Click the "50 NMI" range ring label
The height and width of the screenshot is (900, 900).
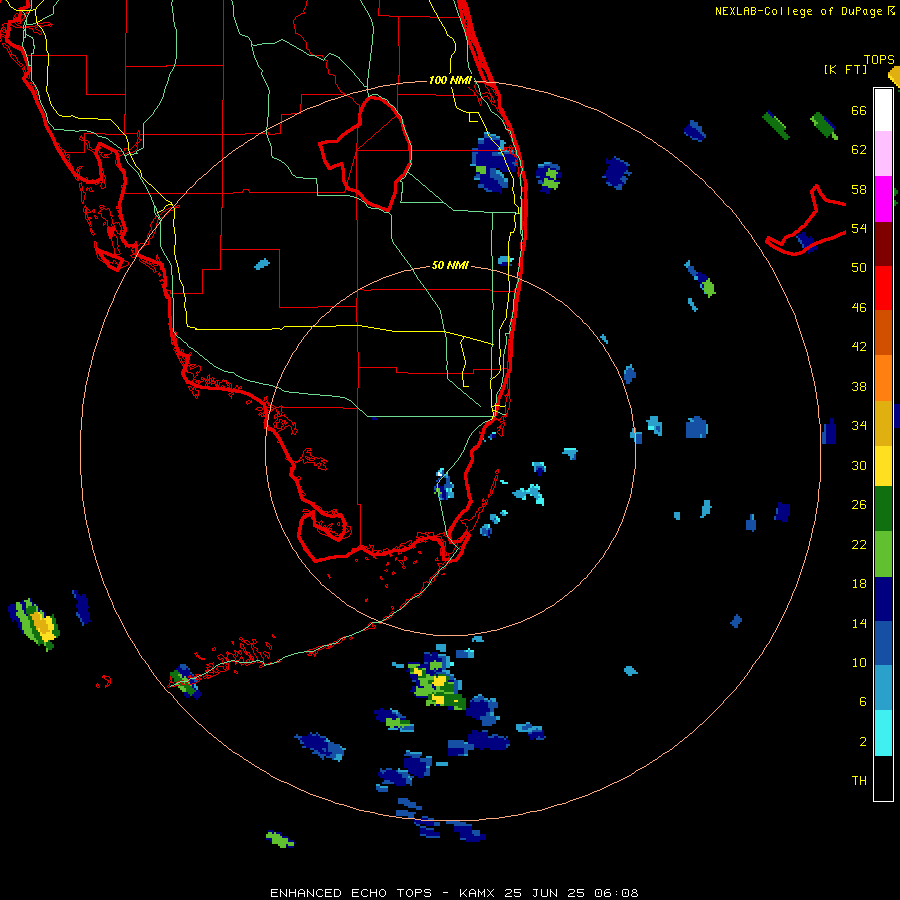tap(450, 265)
